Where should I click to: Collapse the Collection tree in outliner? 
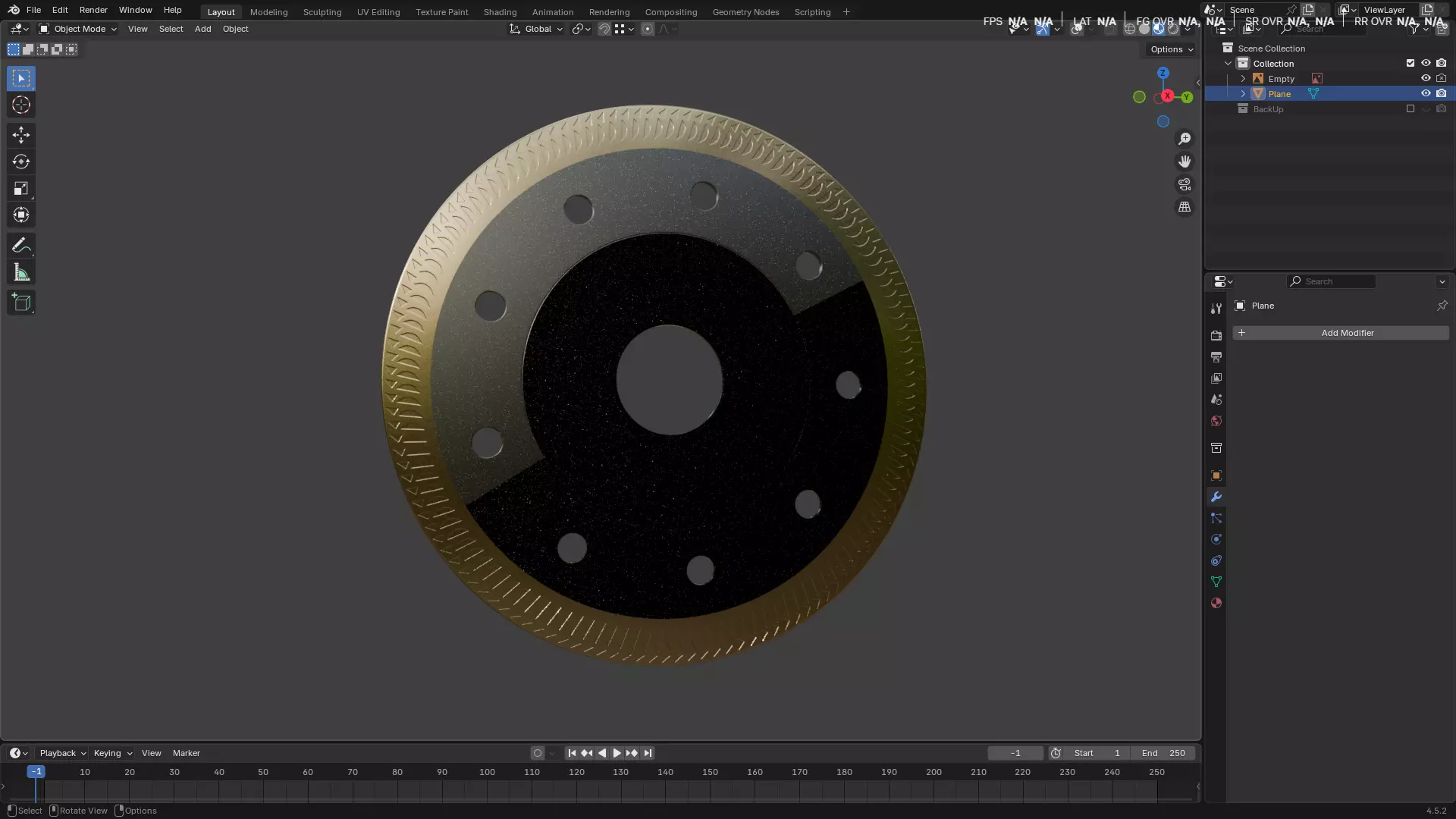[1228, 63]
